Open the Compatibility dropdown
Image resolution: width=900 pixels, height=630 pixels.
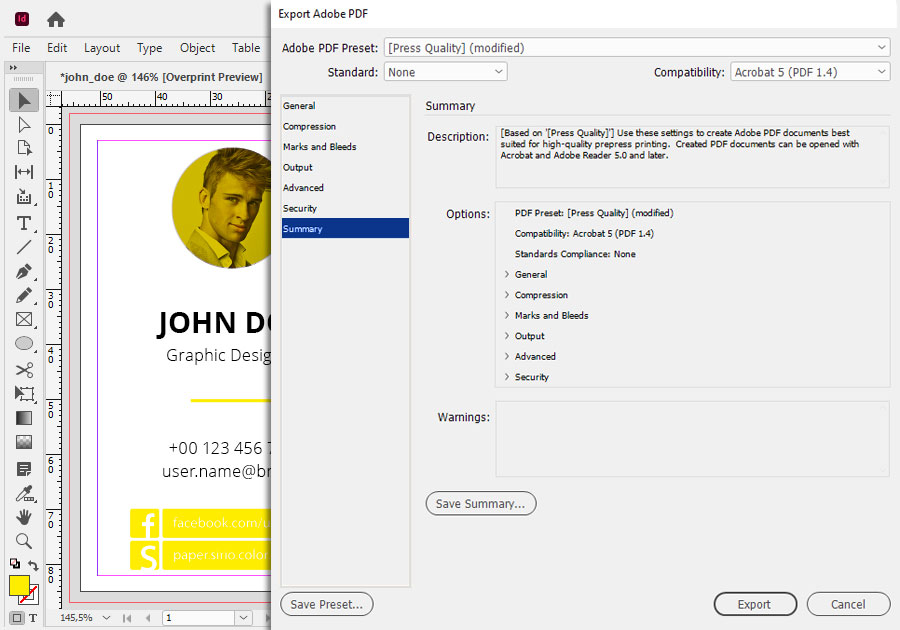810,72
